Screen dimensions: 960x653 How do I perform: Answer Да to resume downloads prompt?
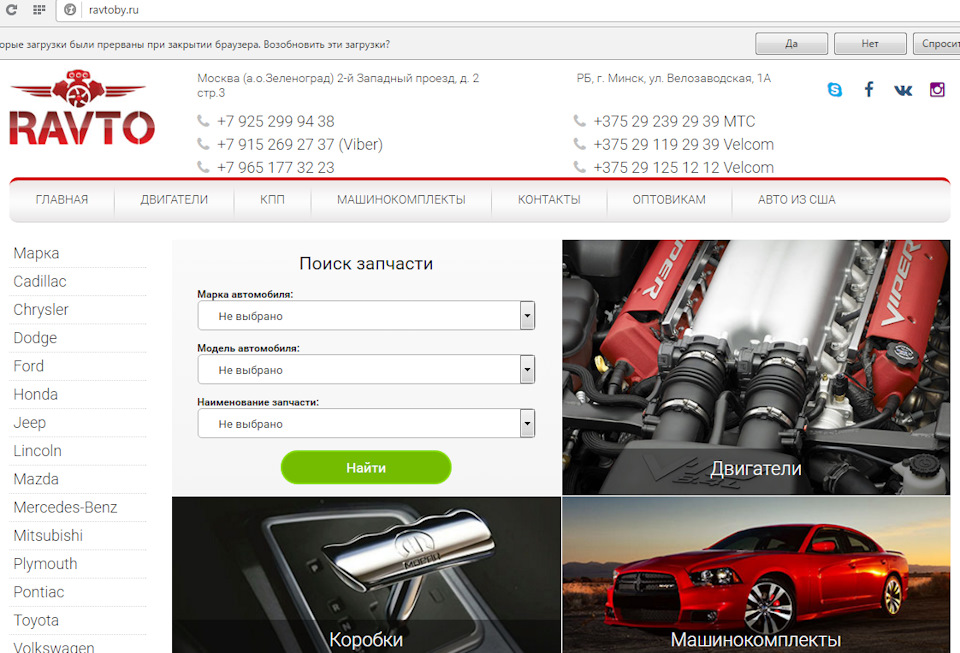pyautogui.click(x=791, y=44)
